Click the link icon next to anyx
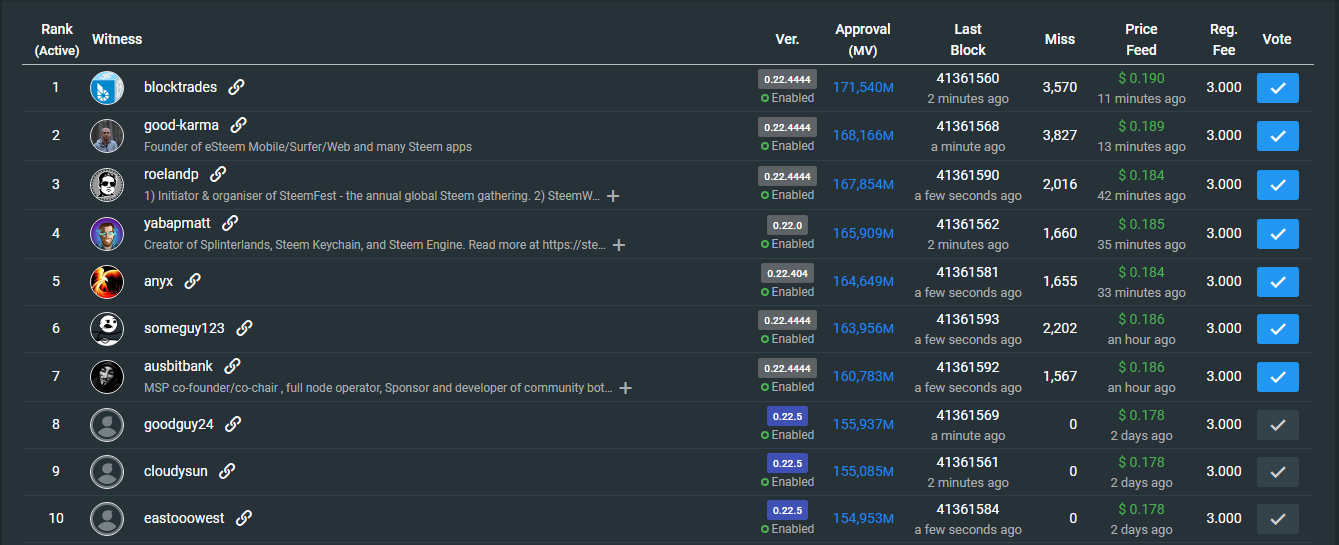This screenshot has width=1339, height=545. coord(192,281)
